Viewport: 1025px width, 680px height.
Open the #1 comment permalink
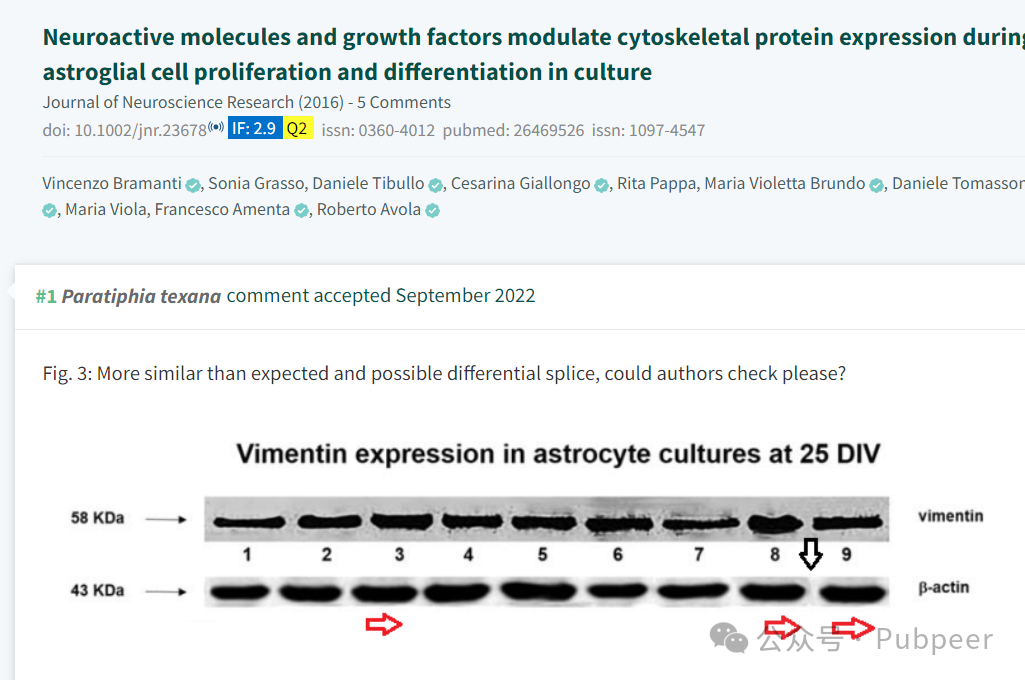click(x=46, y=297)
